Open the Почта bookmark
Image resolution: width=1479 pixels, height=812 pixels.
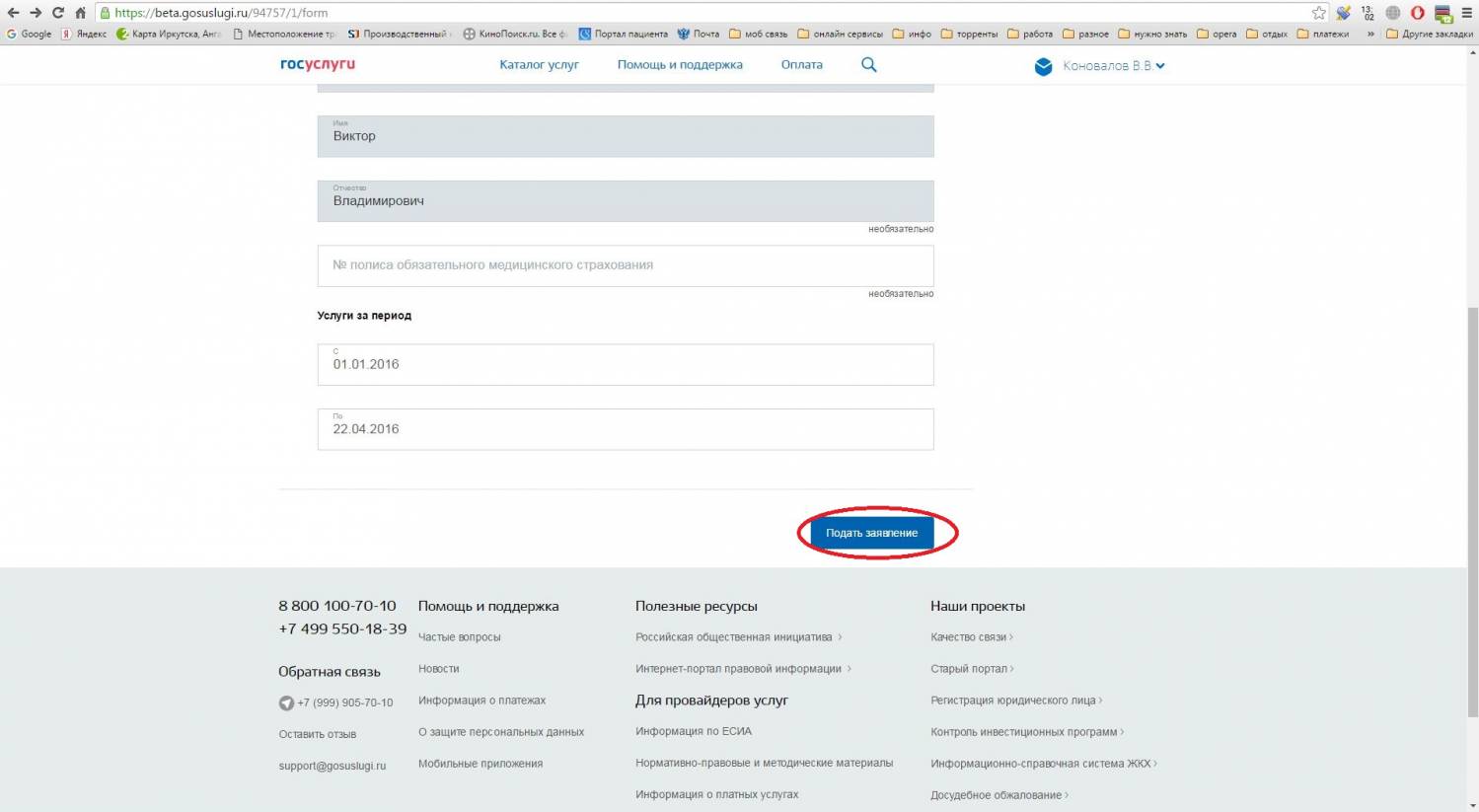tap(698, 34)
